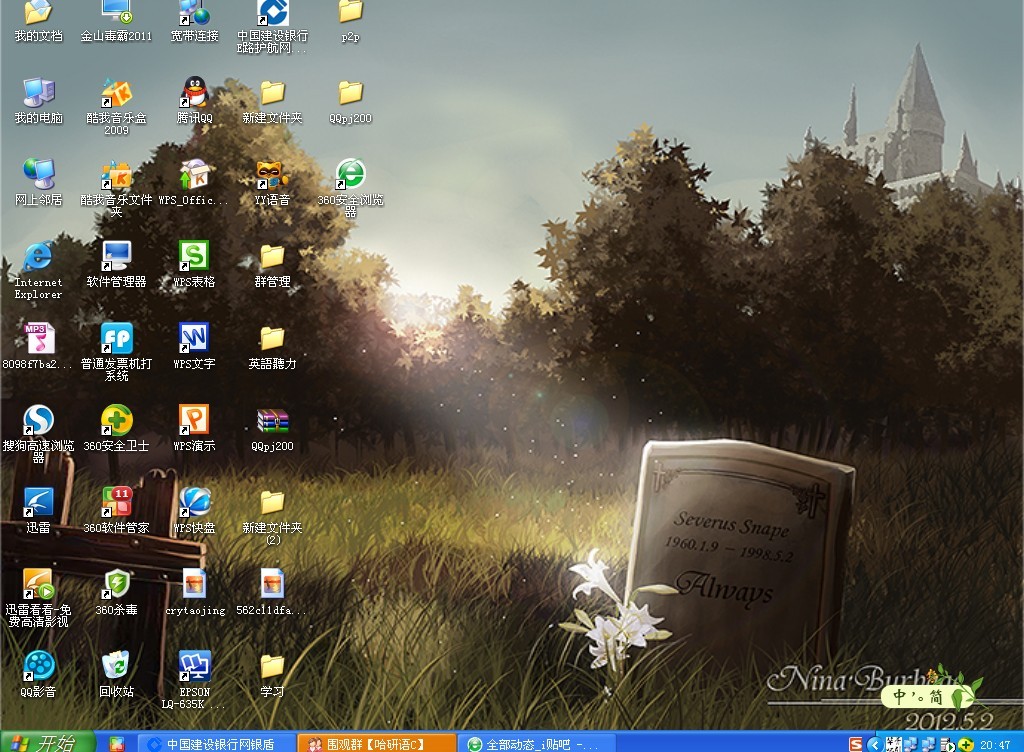The image size is (1024, 752).
Task: Click the 360 green plus tray icon
Action: point(966,745)
